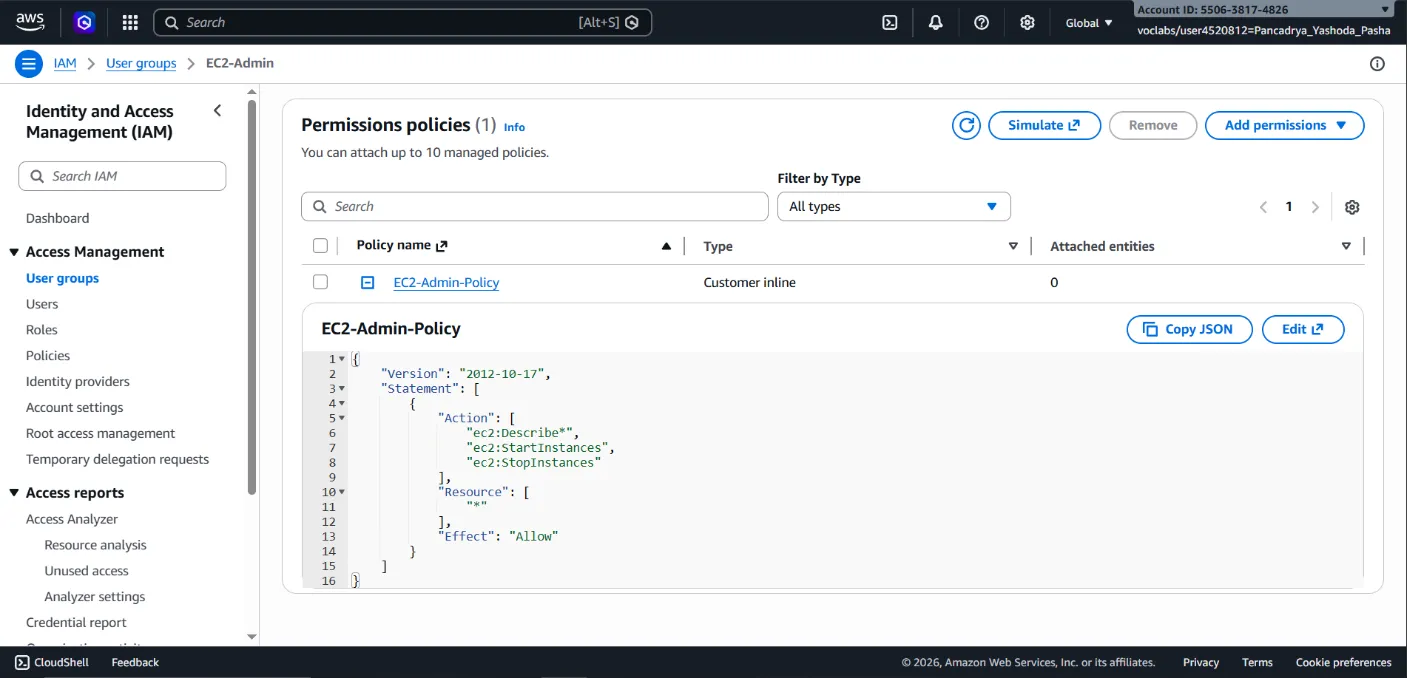Fold the Statement array at line 3

(342, 388)
